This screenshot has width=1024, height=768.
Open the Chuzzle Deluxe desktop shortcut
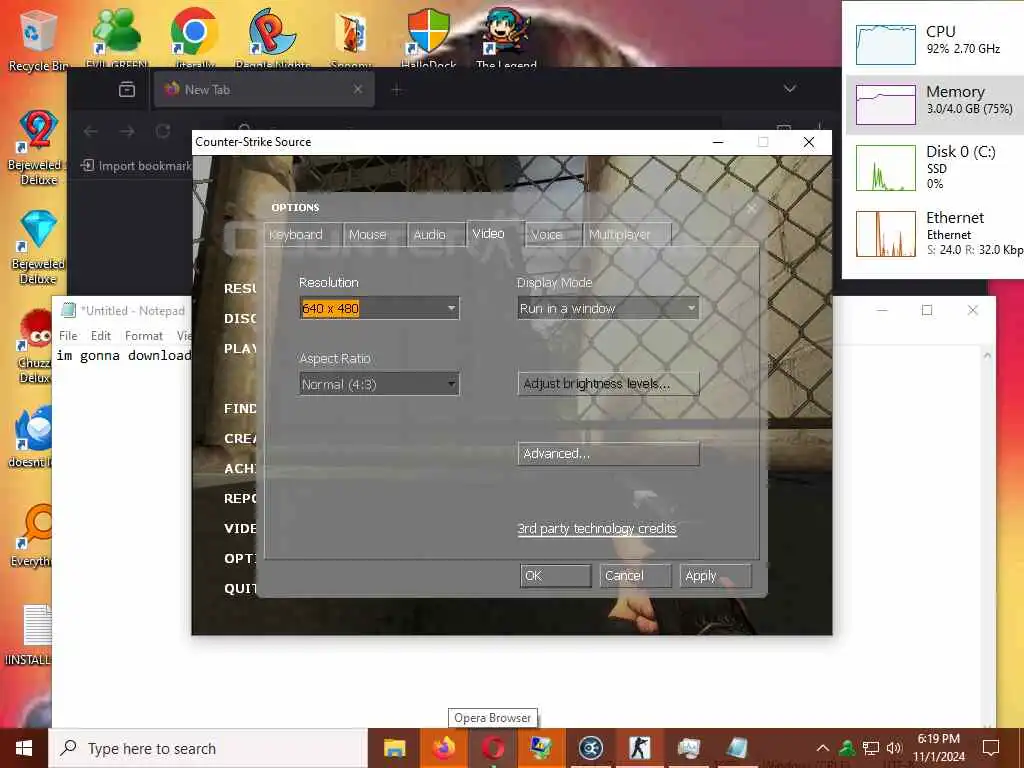[34, 346]
